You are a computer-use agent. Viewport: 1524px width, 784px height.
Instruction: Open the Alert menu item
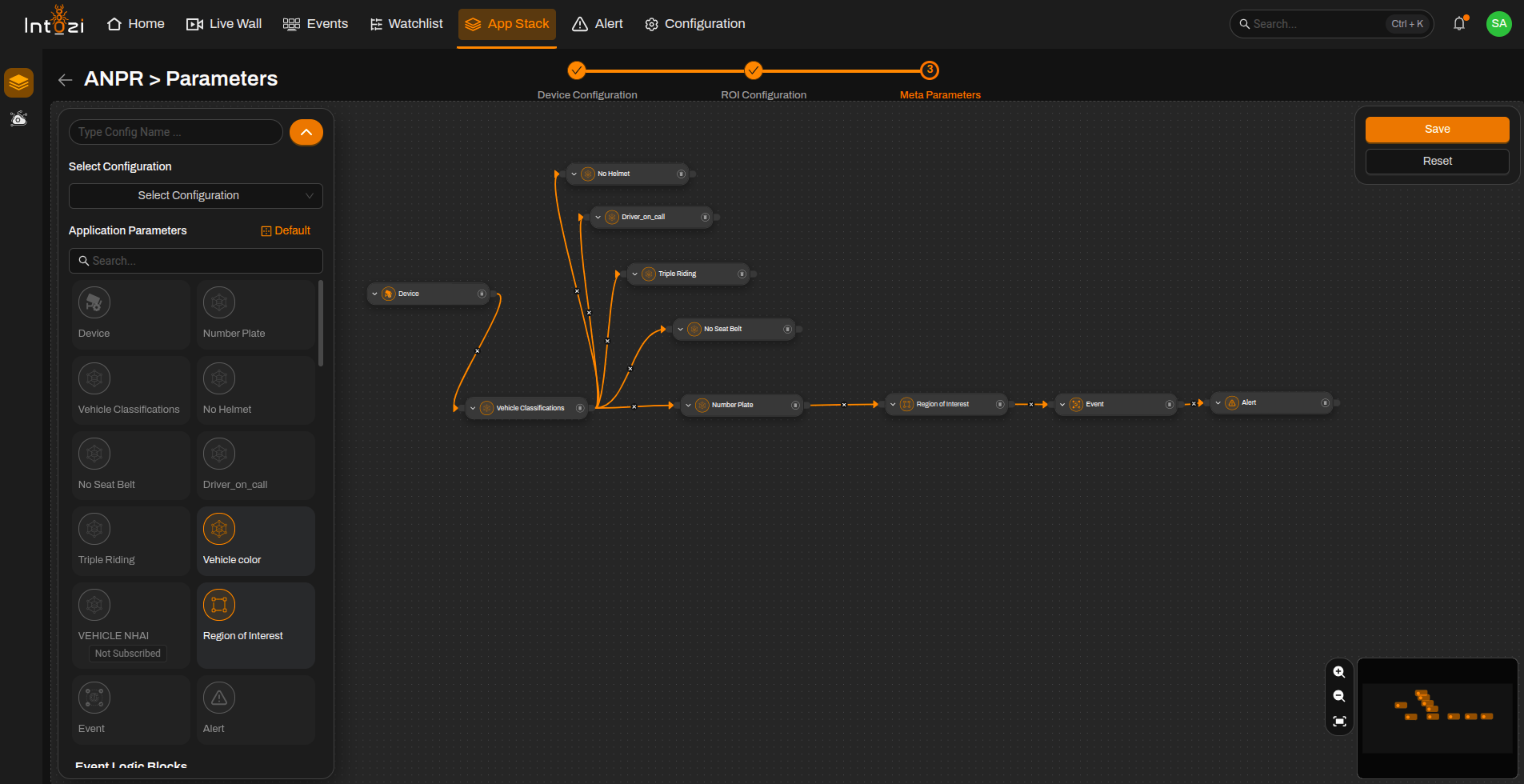[598, 24]
